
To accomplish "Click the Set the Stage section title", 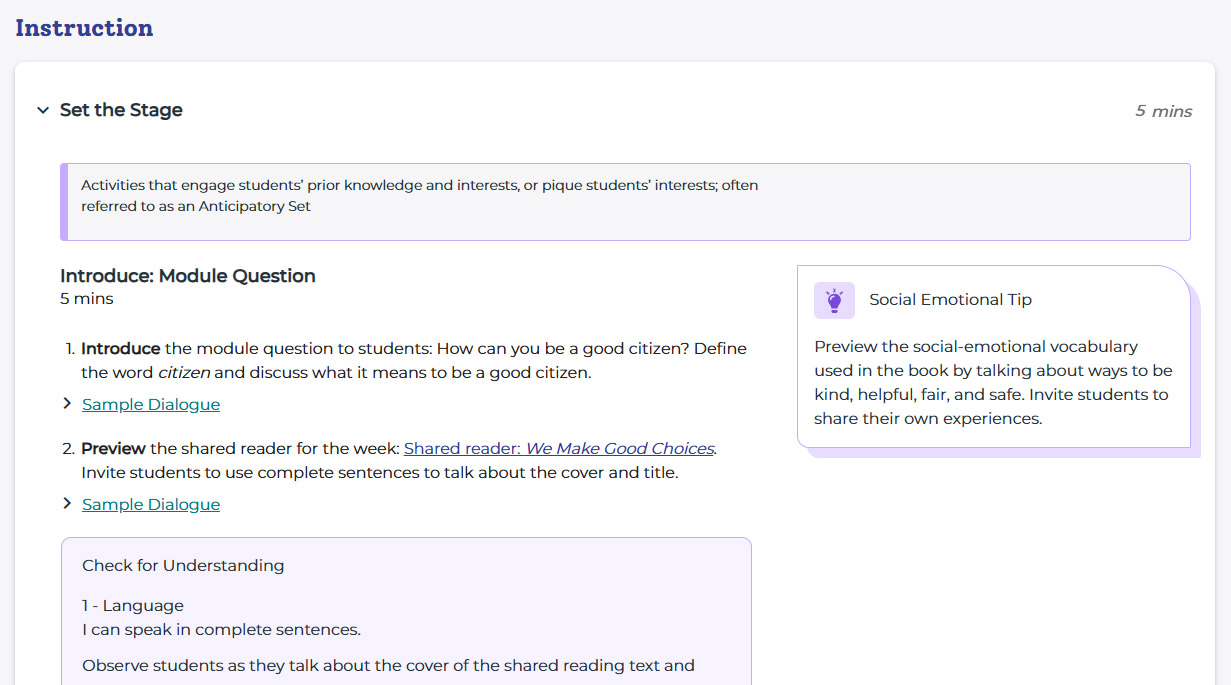I will (x=121, y=110).
